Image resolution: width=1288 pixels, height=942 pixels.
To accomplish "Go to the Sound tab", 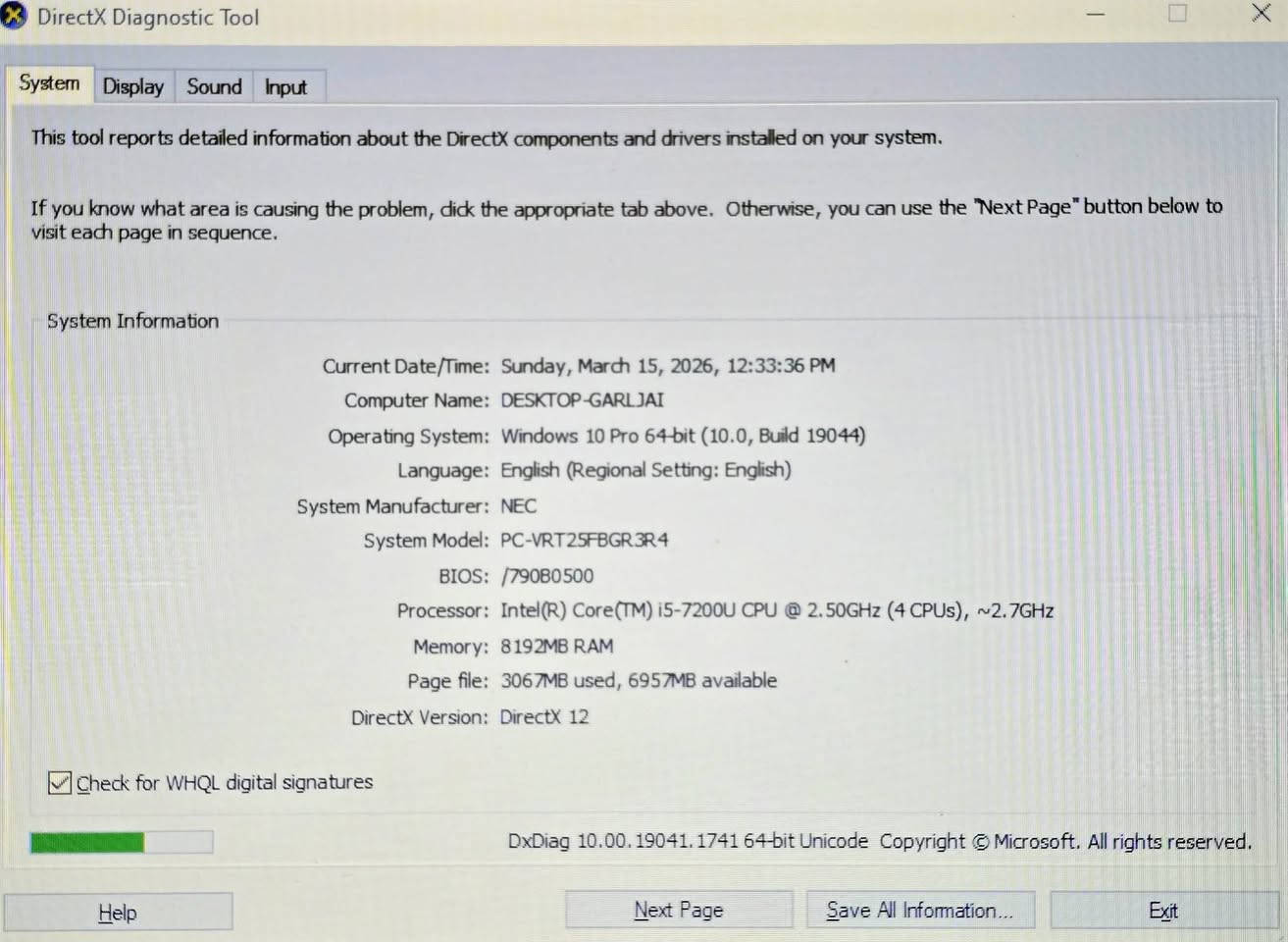I will tap(214, 87).
